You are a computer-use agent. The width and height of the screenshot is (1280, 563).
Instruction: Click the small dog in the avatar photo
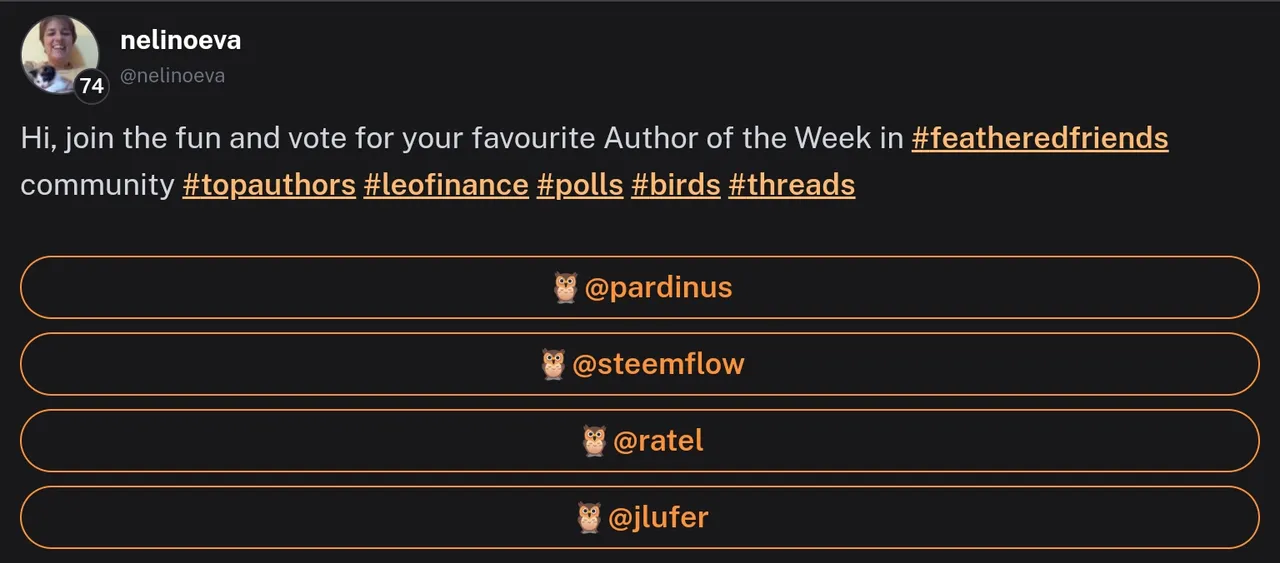point(46,76)
